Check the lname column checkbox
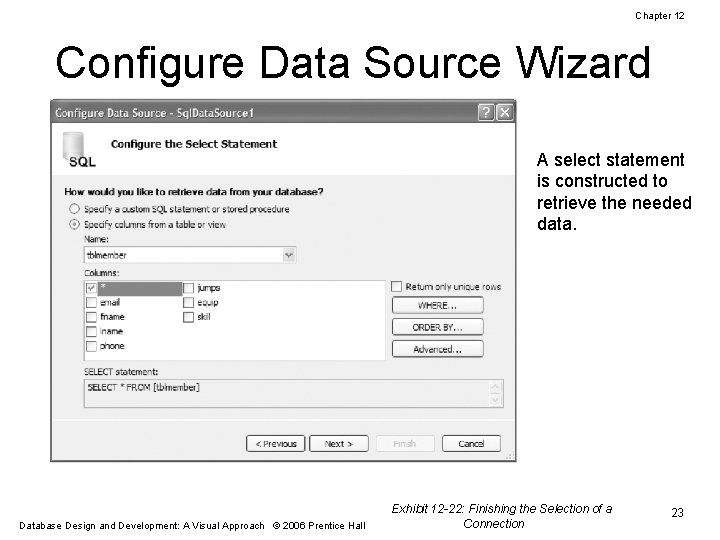Viewport: 720px width, 540px height. pos(91,332)
